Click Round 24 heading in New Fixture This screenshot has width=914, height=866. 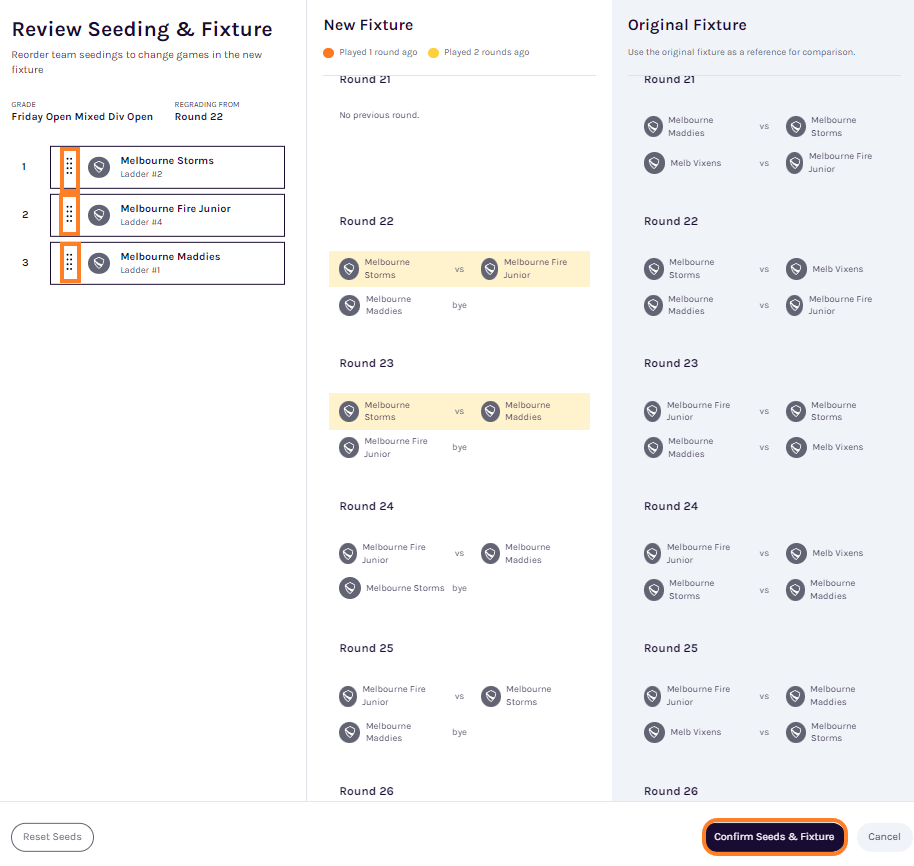pyautogui.click(x=366, y=506)
